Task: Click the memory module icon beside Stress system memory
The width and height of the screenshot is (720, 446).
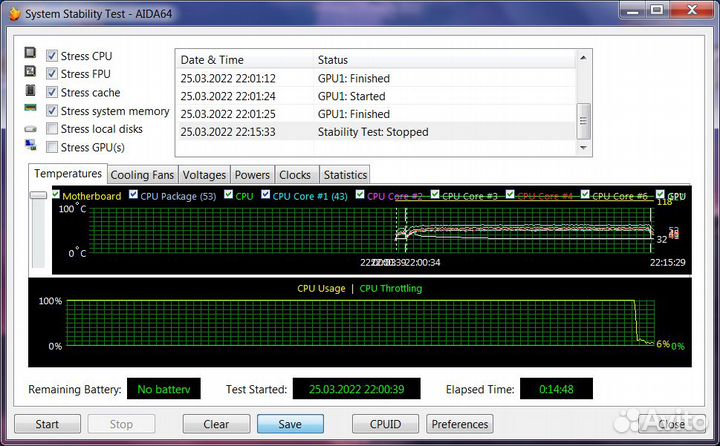Action: point(30,108)
